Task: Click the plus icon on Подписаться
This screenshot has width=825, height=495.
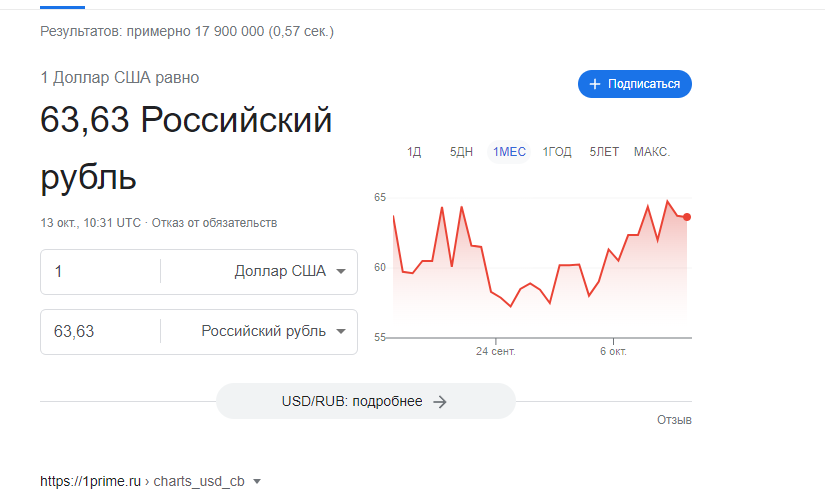Action: (595, 84)
